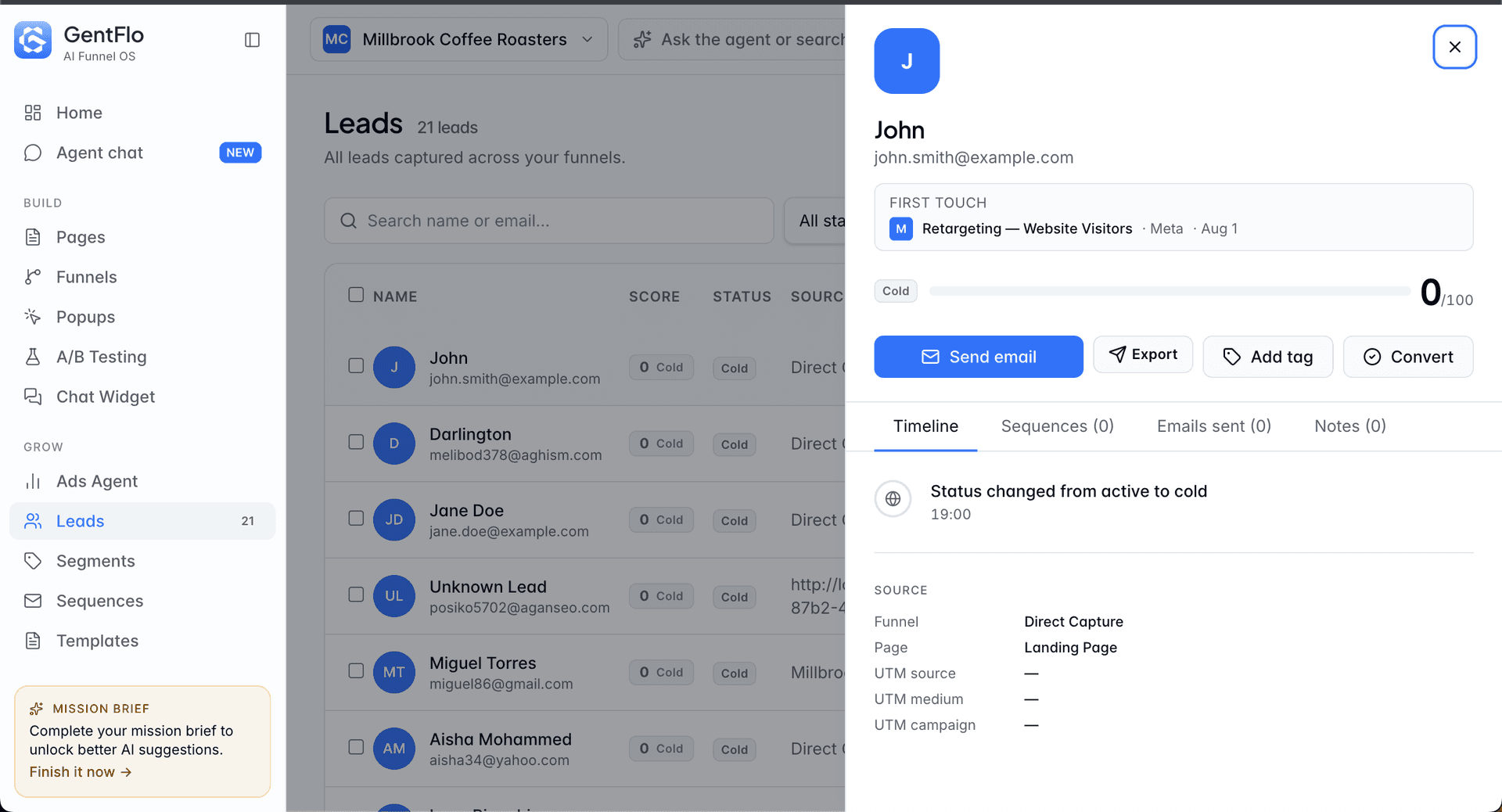Check the box for Miguel Torres row
The width and height of the screenshot is (1502, 812).
coord(356,671)
